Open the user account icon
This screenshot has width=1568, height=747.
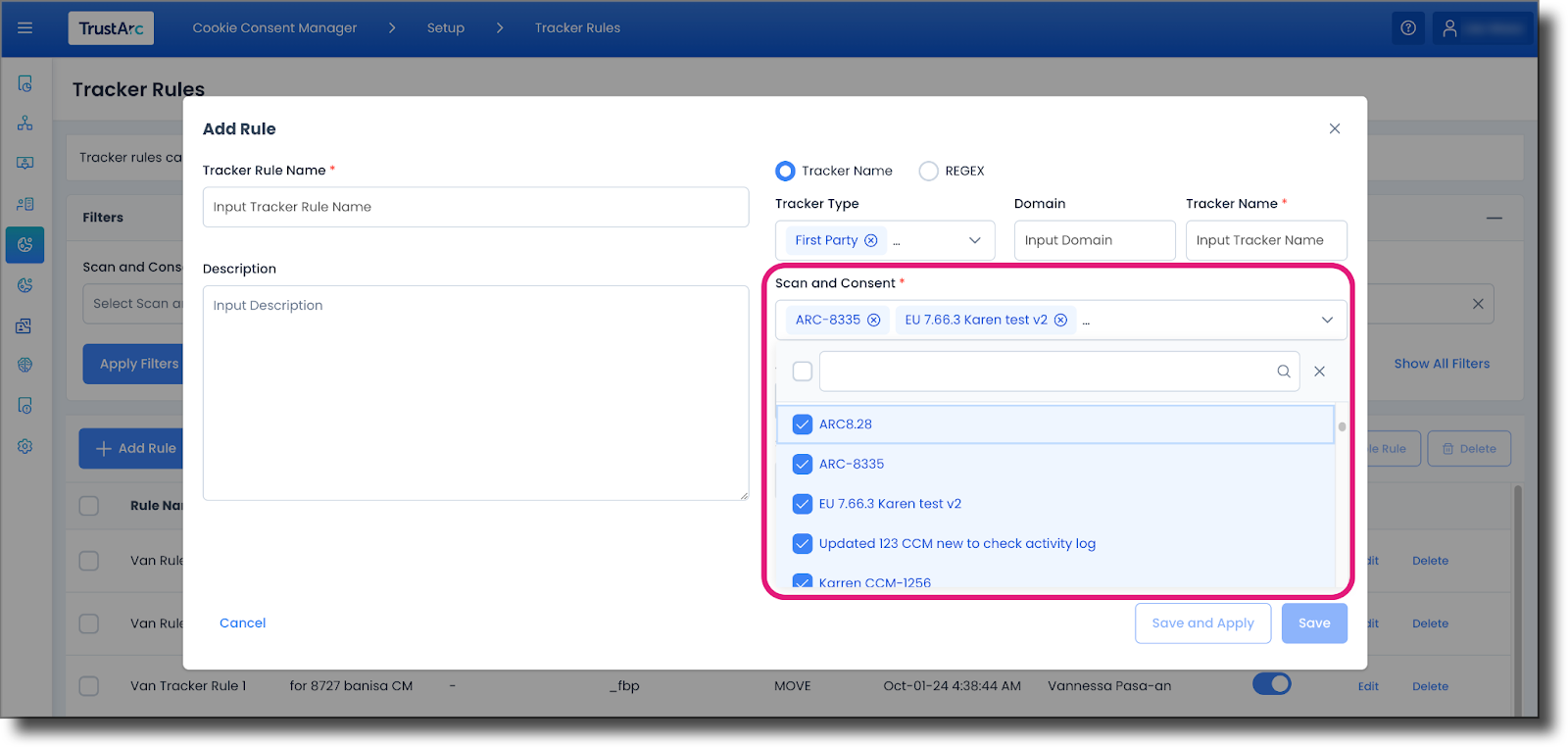pyautogui.click(x=1450, y=28)
